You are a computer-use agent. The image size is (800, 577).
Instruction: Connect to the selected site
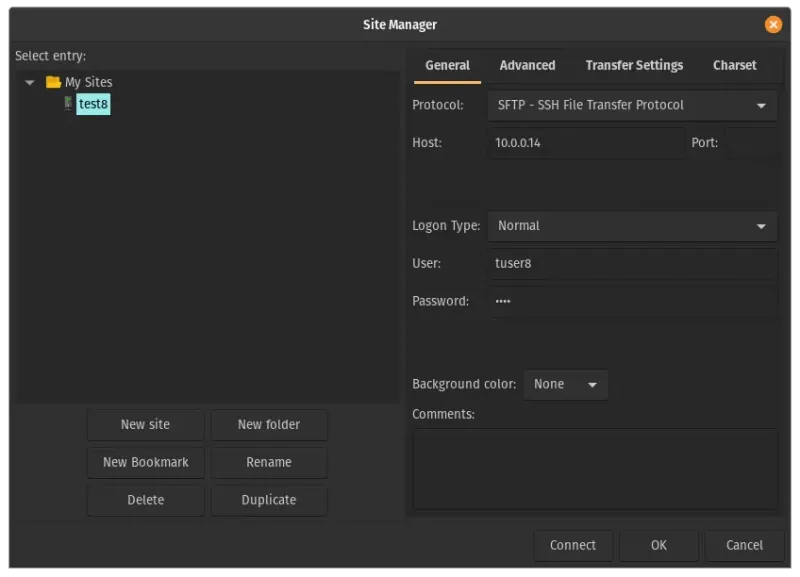click(573, 545)
